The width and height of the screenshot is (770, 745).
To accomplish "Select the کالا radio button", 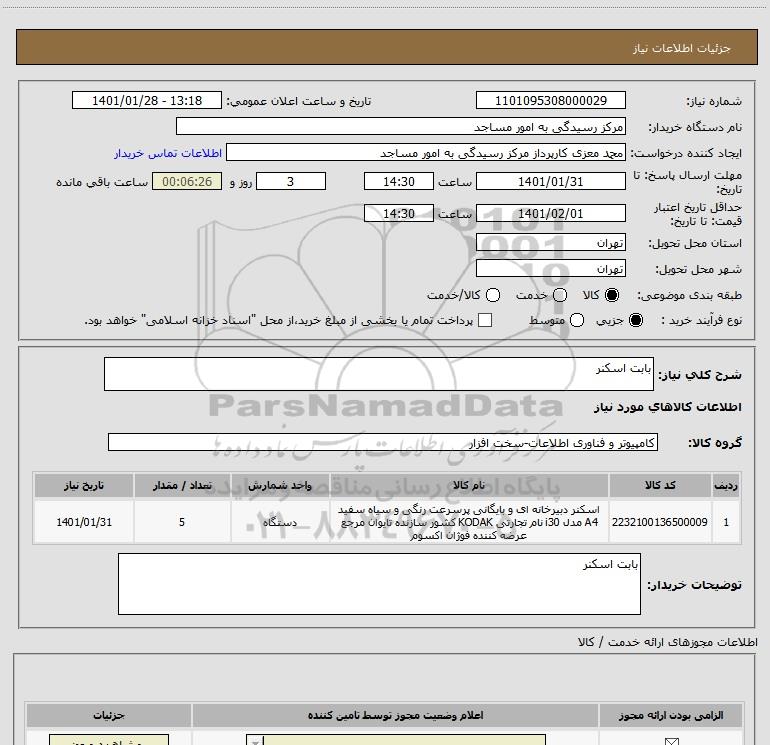I will pyautogui.click(x=612, y=295).
